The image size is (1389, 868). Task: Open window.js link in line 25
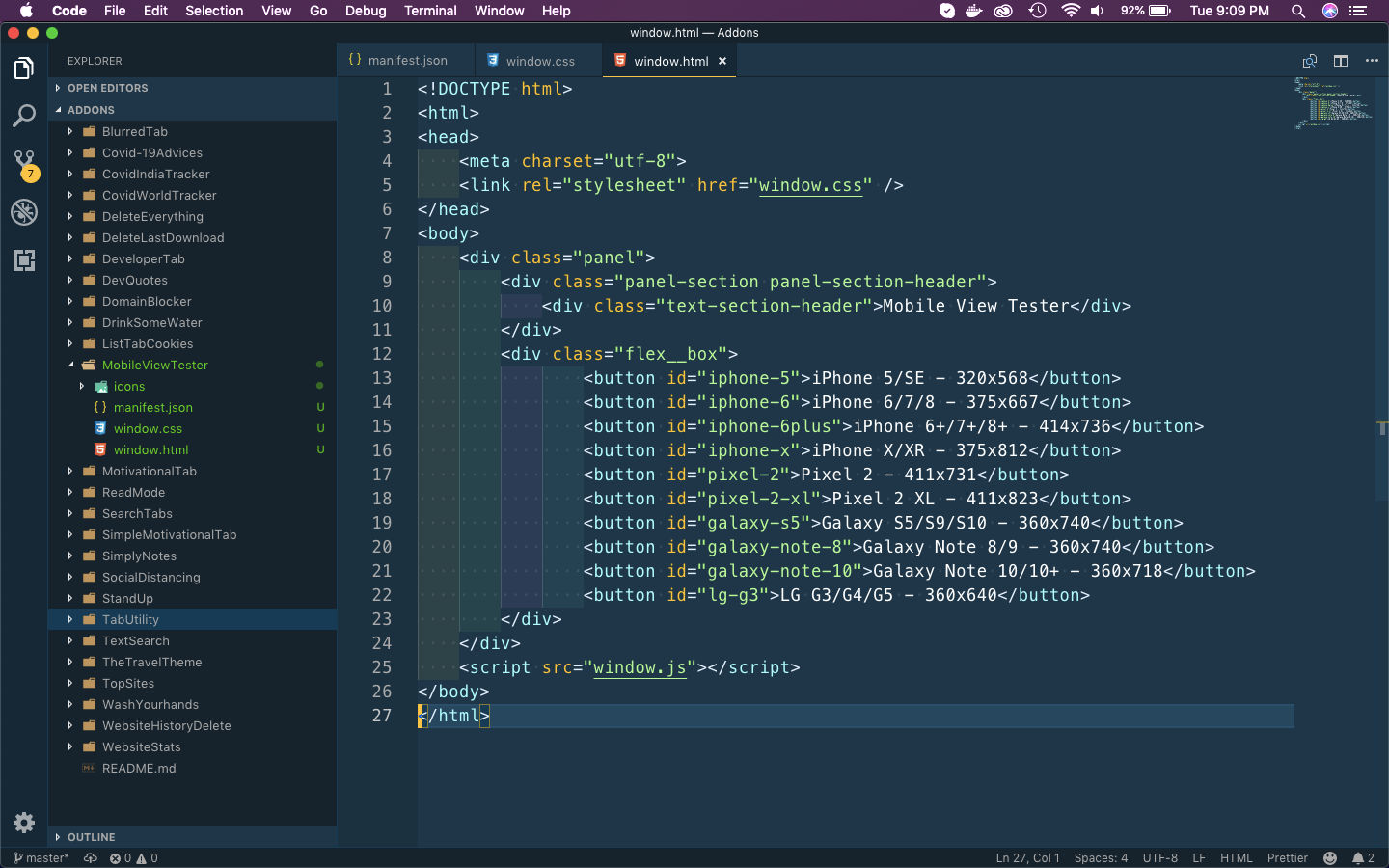click(x=640, y=667)
